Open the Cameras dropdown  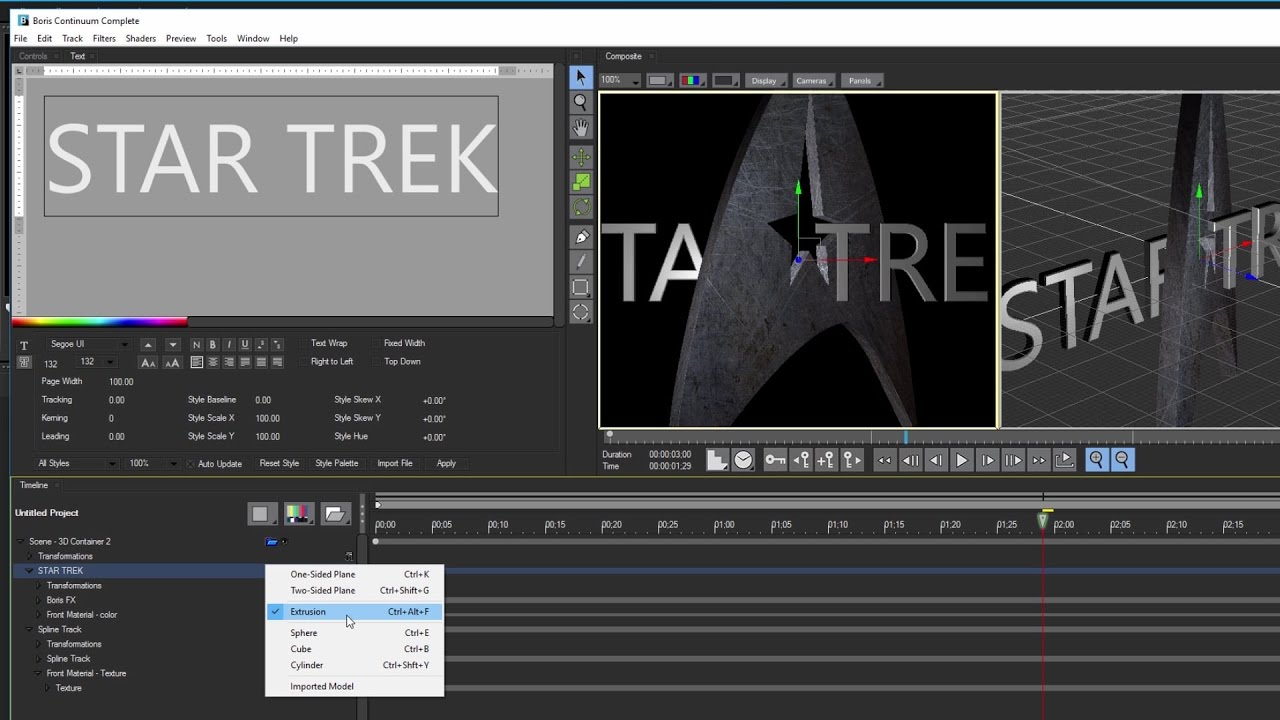click(815, 81)
